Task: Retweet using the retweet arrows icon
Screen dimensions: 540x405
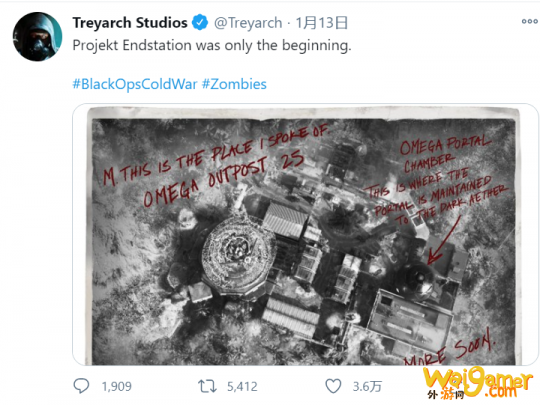Action: pyautogui.click(x=207, y=386)
